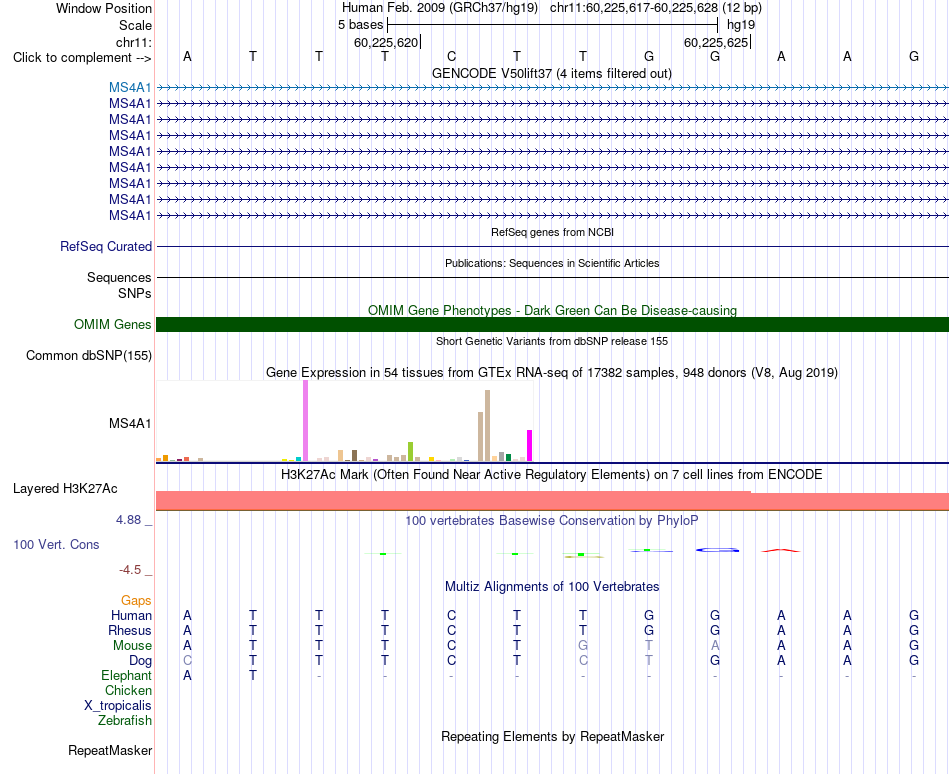950x774 pixels.
Task: Click the light gray A in the Mouse row
Action: (x=715, y=646)
